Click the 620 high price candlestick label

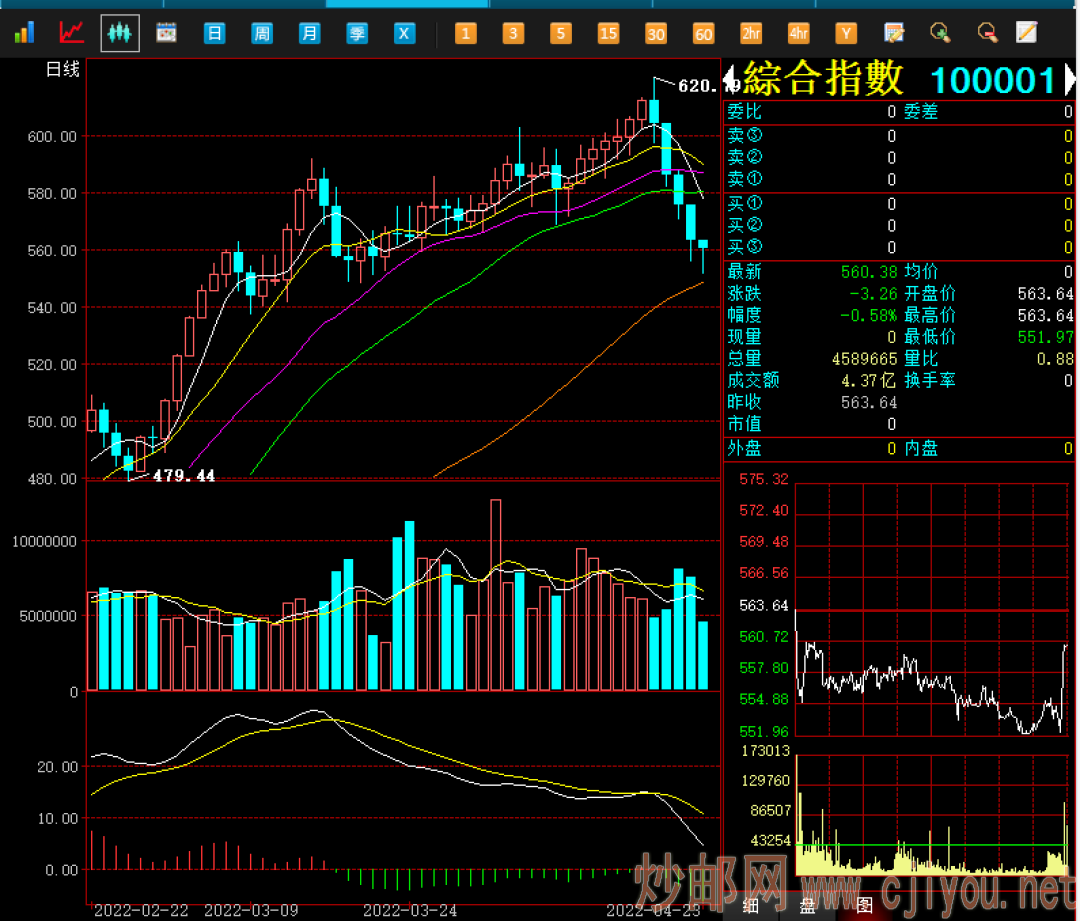pos(698,86)
